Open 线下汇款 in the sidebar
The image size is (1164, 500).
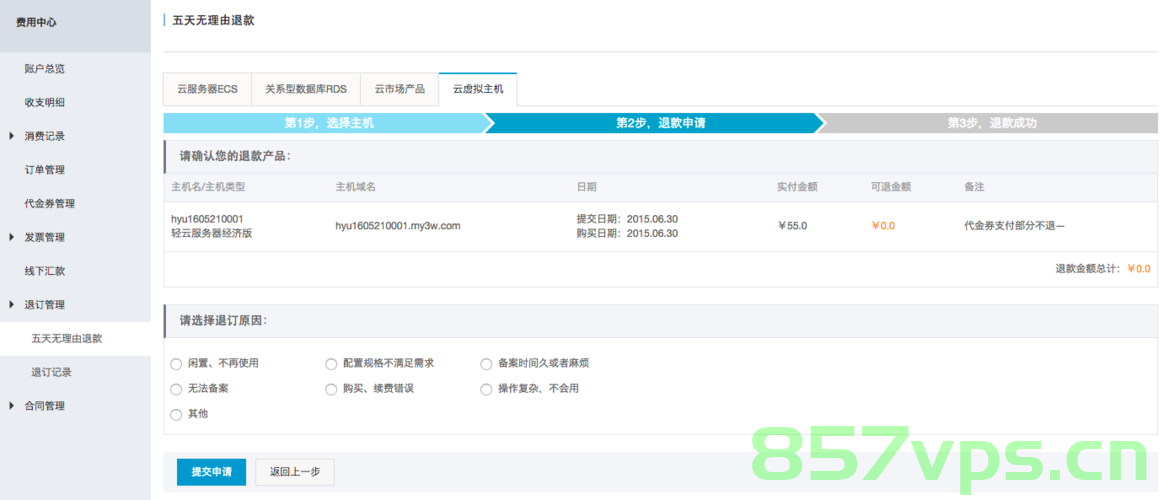pos(45,271)
